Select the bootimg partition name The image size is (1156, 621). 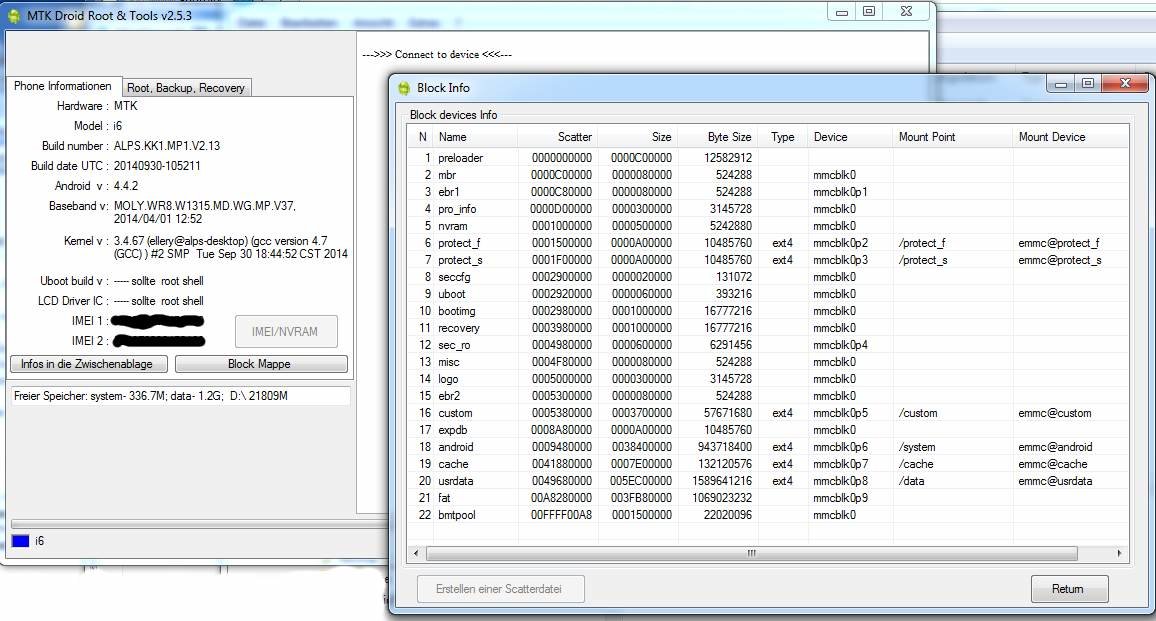(x=457, y=310)
